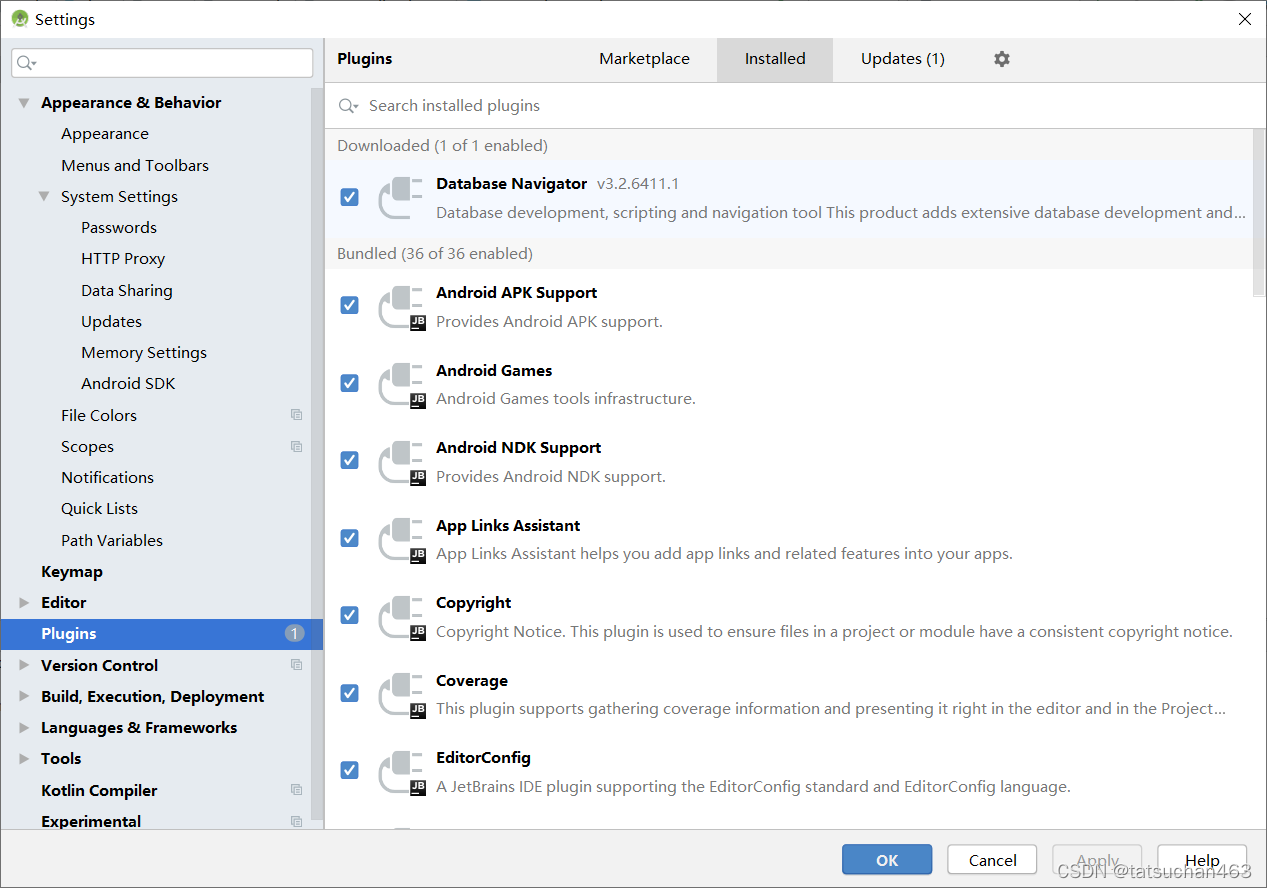Click the settings tree vertical scrollbar

click(x=317, y=454)
